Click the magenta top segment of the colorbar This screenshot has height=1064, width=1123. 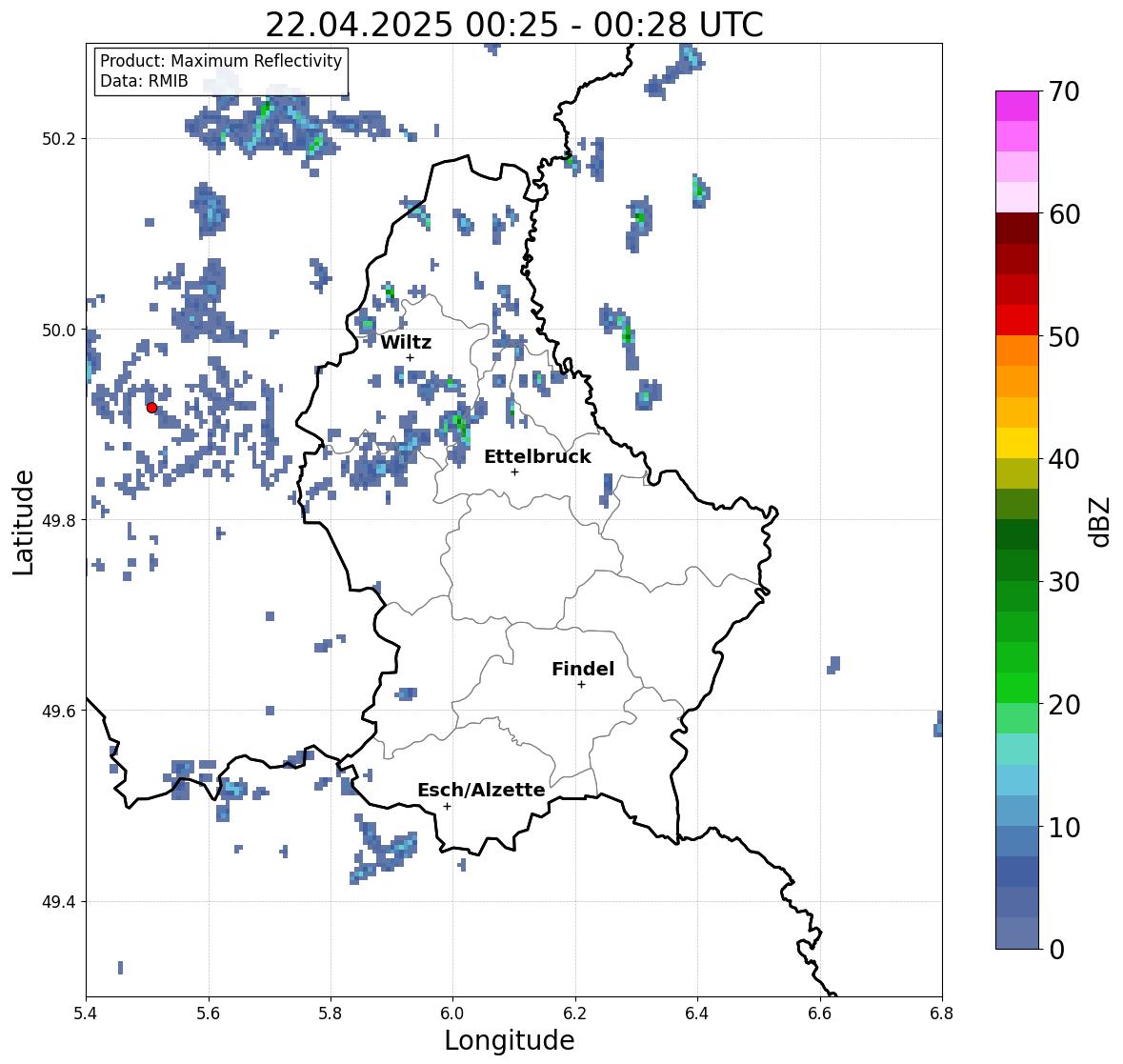(x=1017, y=106)
